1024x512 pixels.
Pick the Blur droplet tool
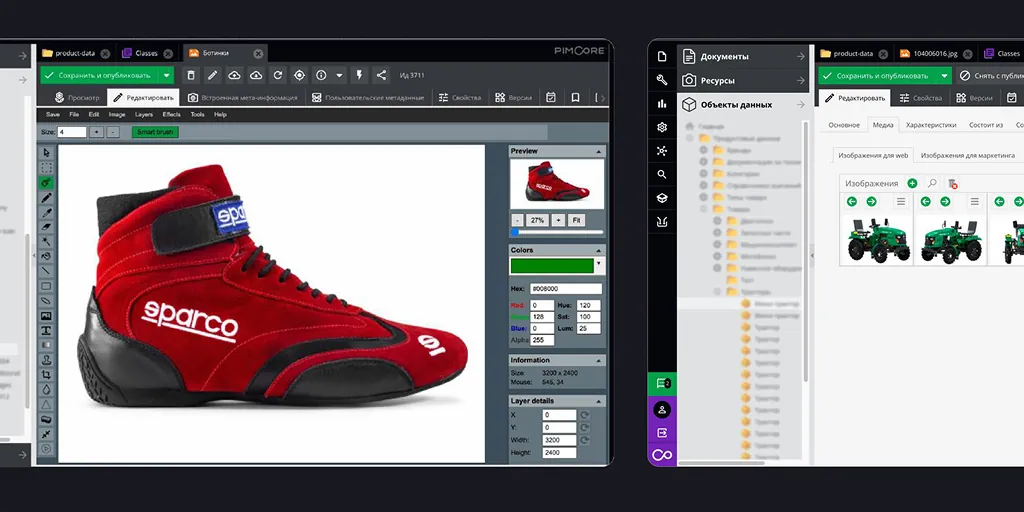(x=46, y=389)
